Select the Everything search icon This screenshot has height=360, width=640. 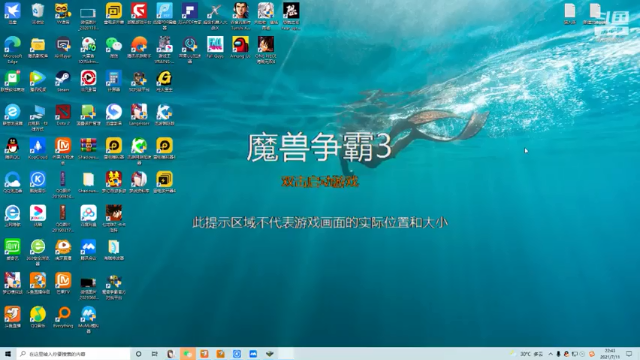[63, 317]
